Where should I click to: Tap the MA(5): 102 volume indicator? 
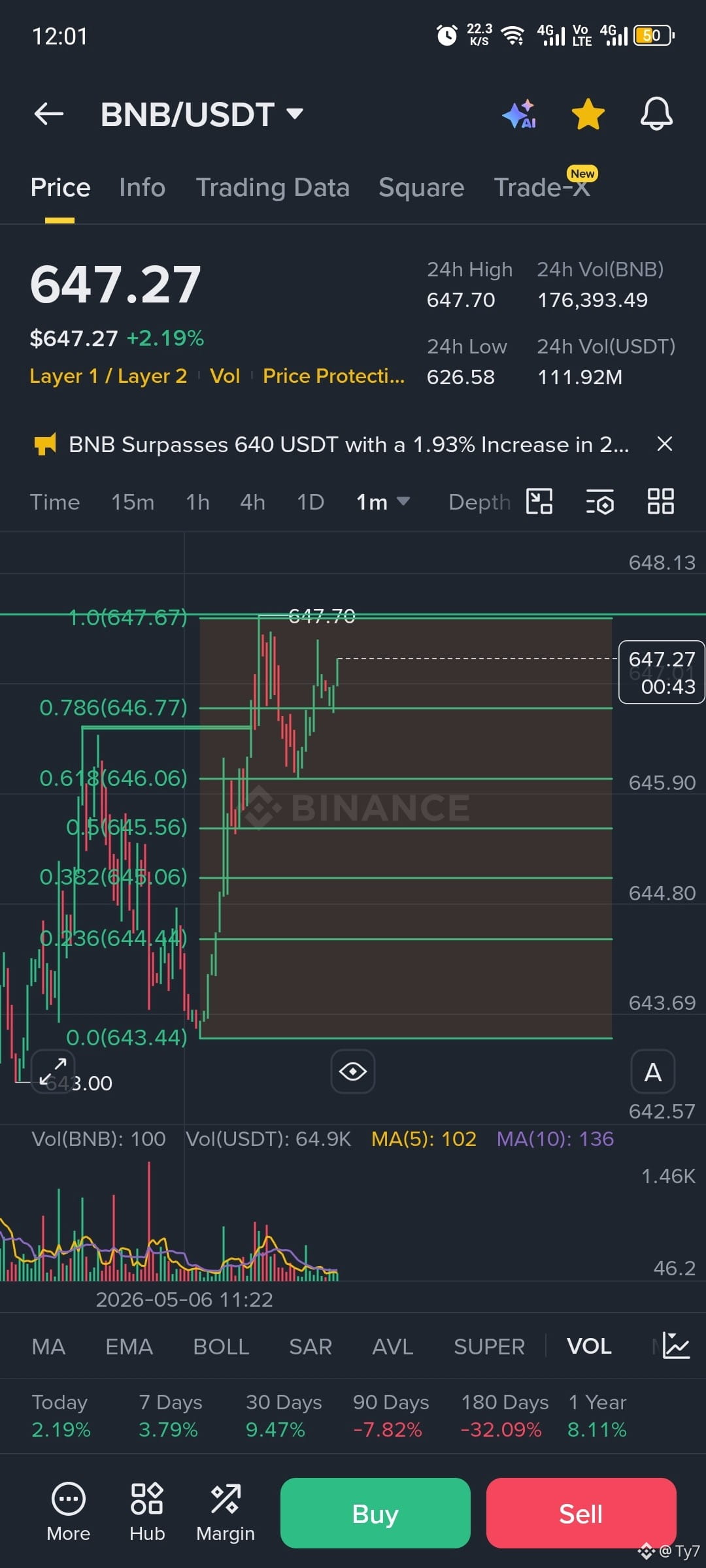pos(424,1139)
